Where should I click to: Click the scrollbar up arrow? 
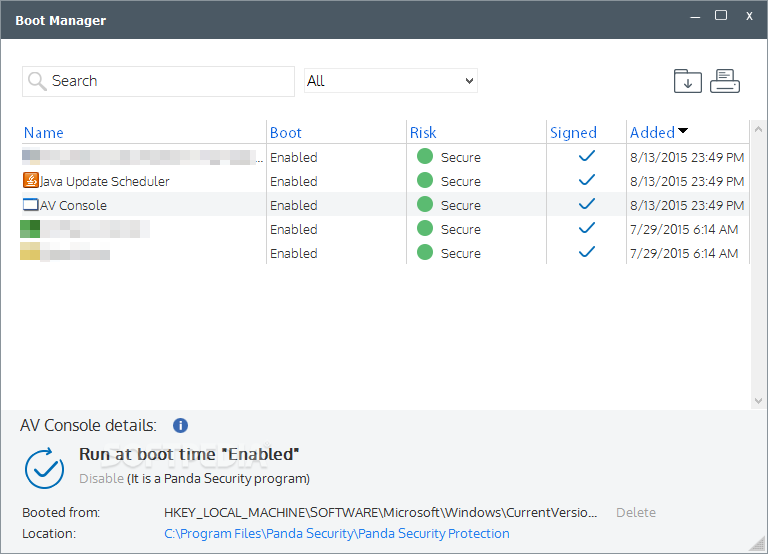click(758, 129)
